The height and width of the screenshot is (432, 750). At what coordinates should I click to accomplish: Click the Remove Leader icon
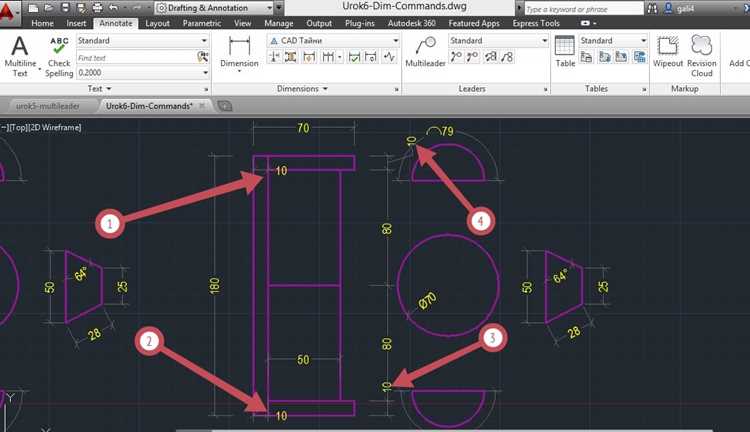[473, 57]
